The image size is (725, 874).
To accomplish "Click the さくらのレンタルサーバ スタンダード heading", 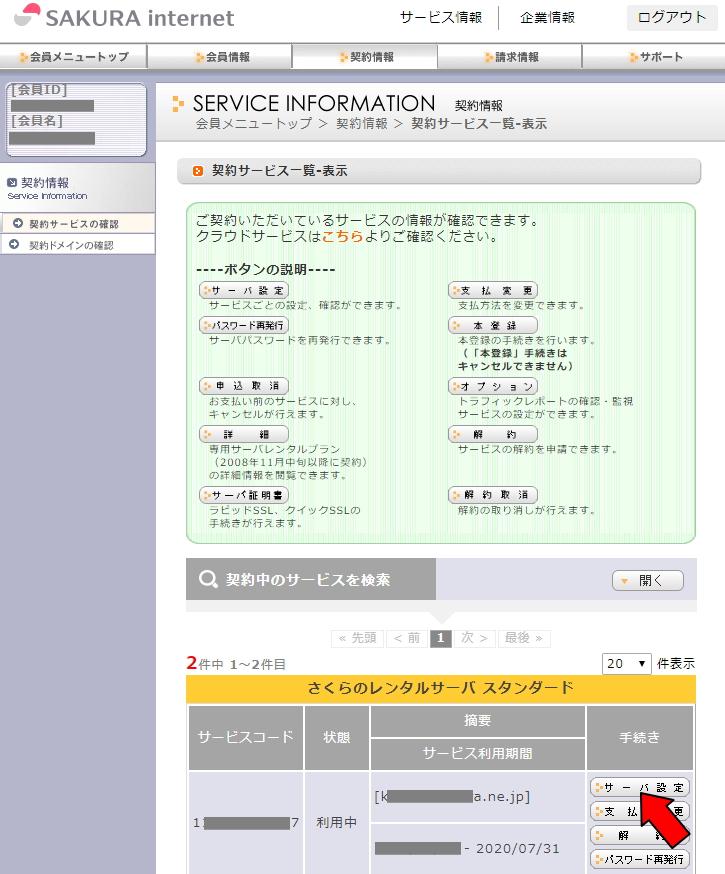I will coord(441,688).
